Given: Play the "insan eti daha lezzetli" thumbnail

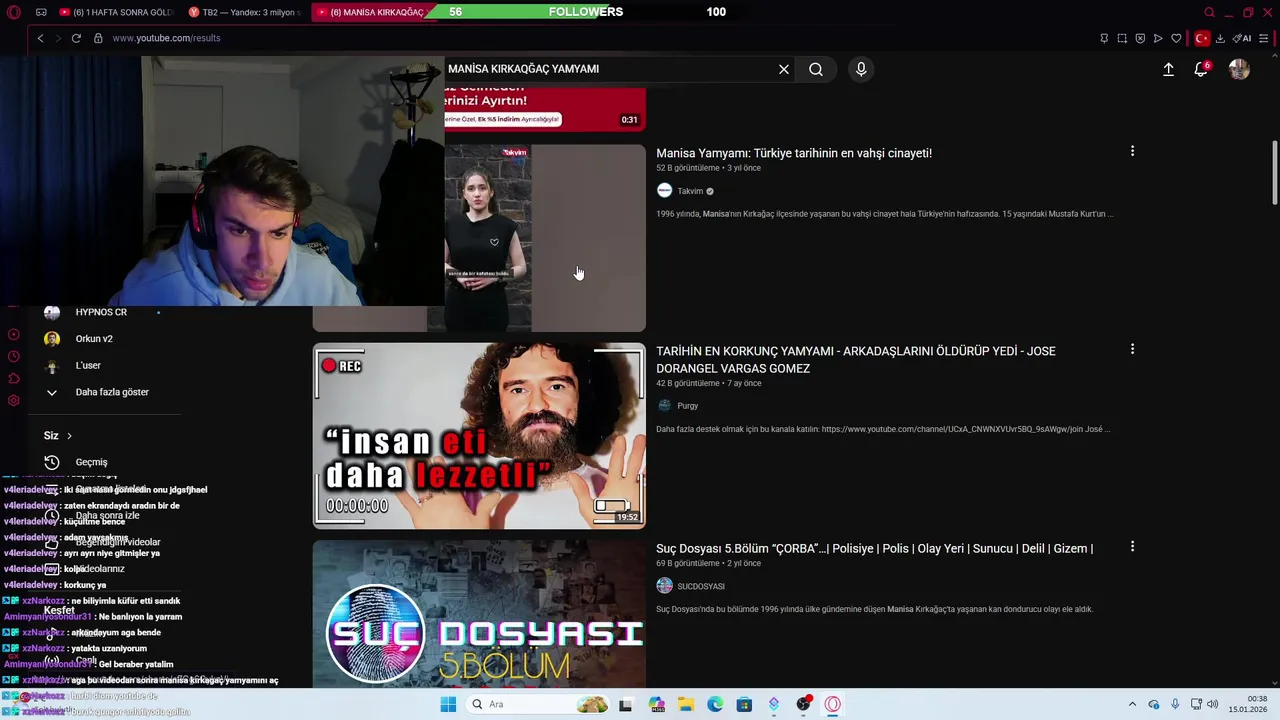Looking at the screenshot, I should click(479, 436).
